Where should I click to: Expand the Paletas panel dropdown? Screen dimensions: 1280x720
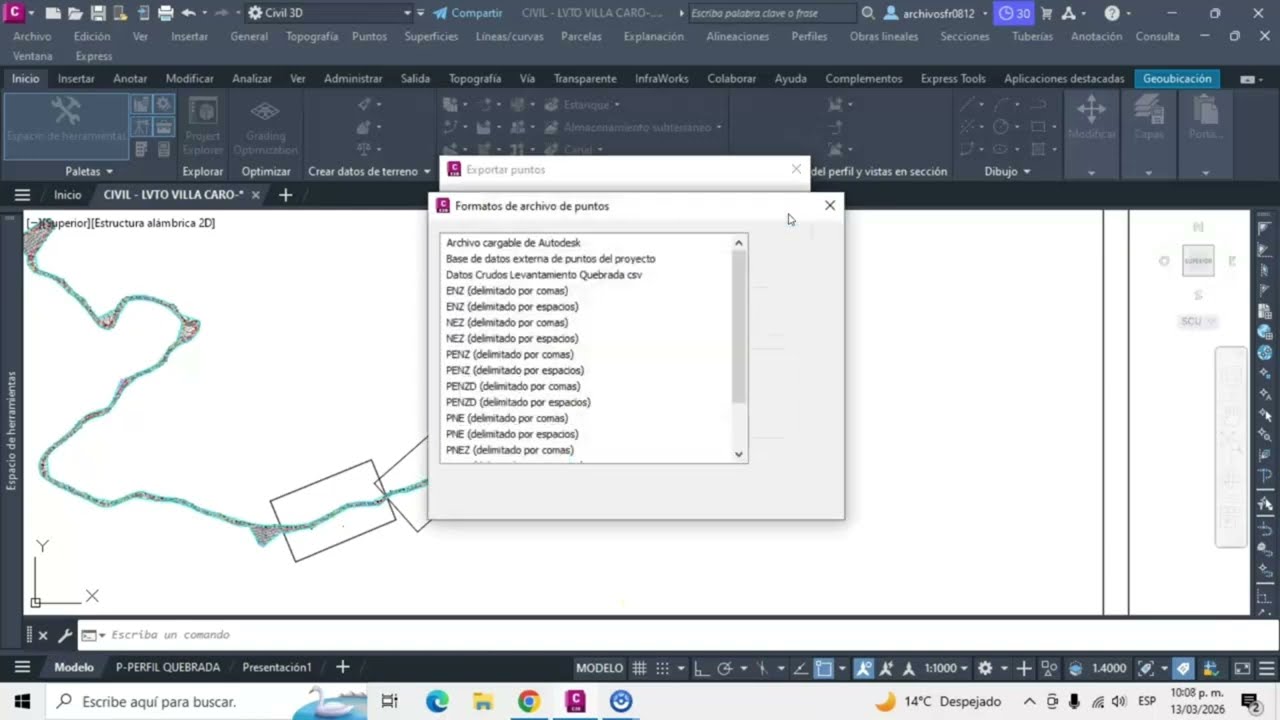[89, 171]
